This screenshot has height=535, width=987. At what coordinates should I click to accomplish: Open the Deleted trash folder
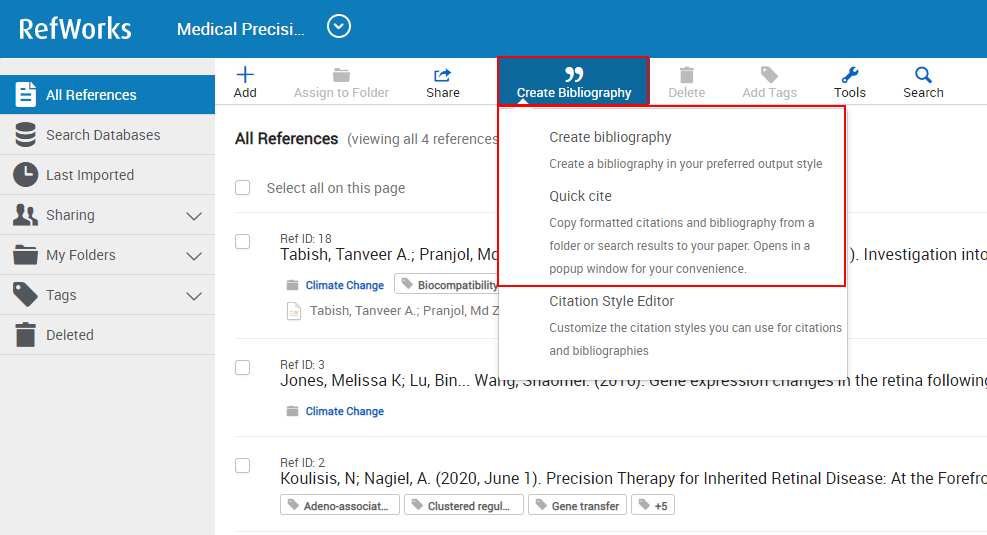tap(69, 335)
